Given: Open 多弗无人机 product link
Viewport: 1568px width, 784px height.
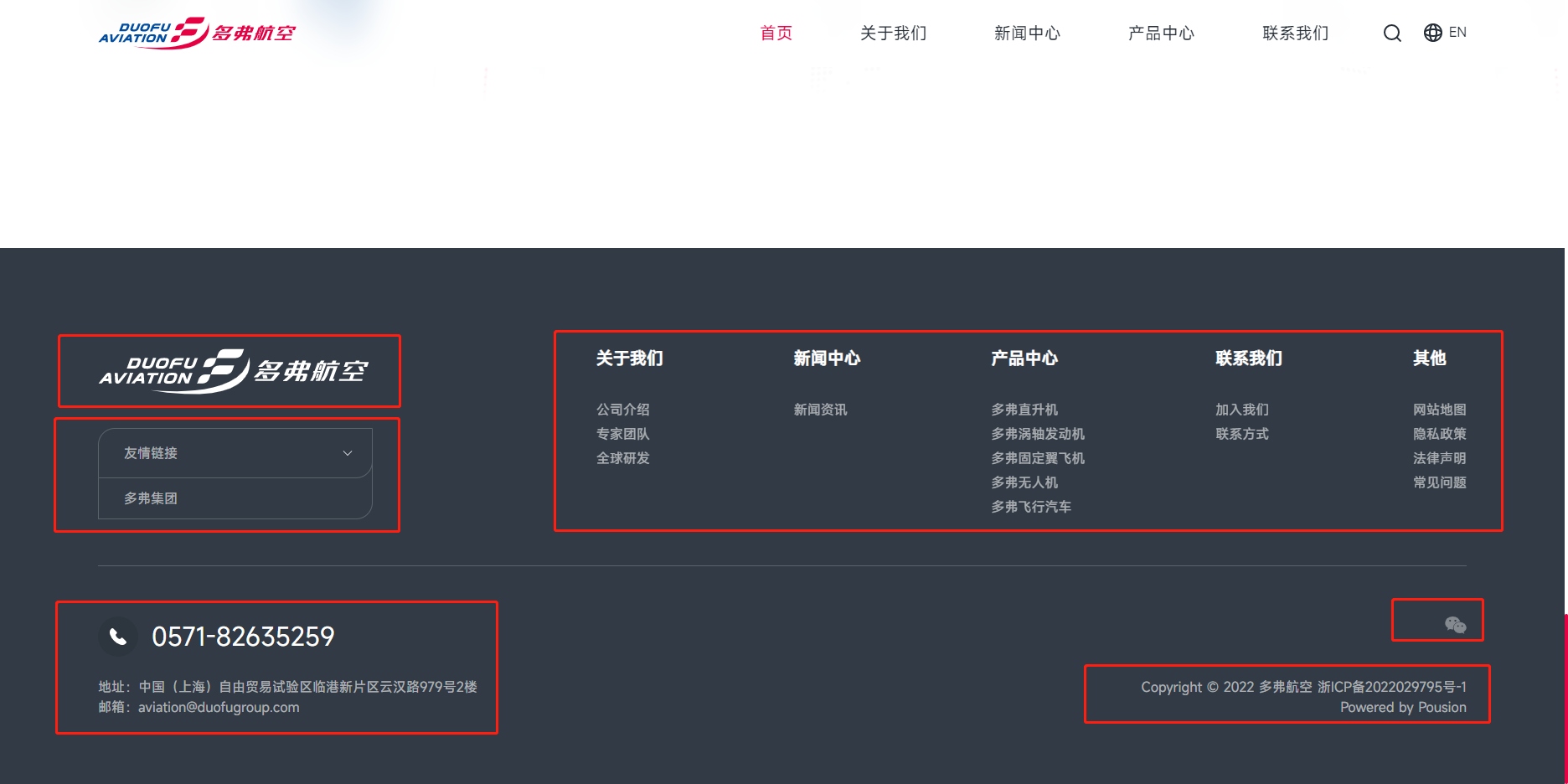Looking at the screenshot, I should click(x=1025, y=482).
